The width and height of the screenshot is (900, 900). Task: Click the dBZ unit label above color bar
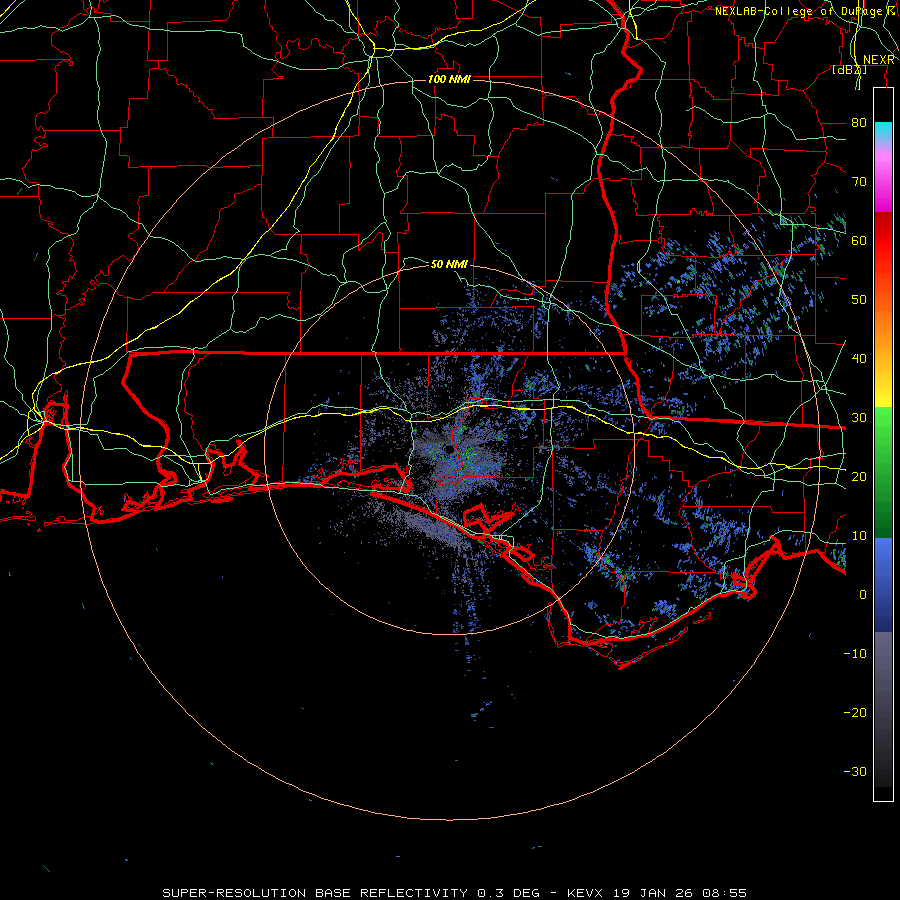tap(849, 69)
